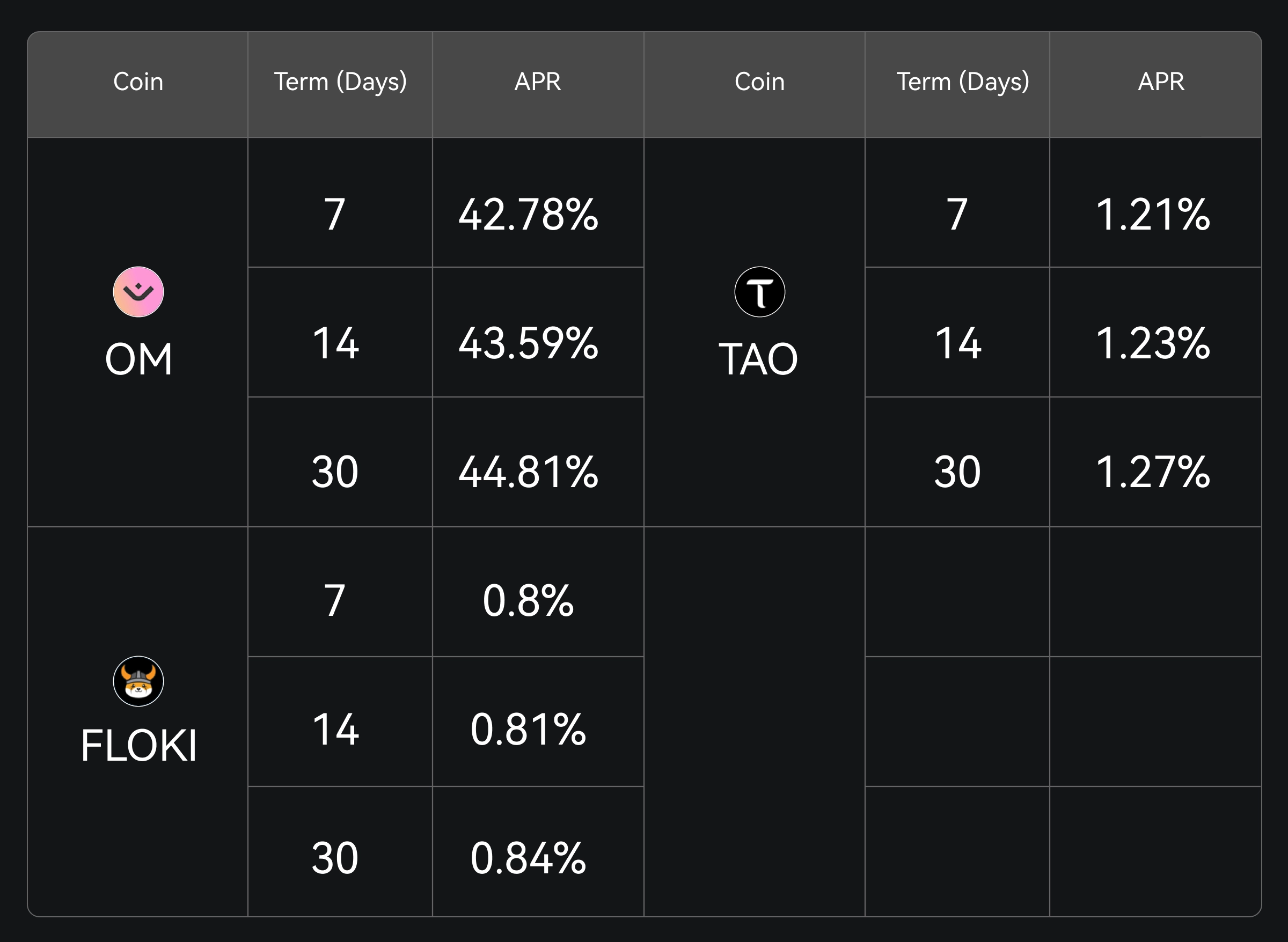The height and width of the screenshot is (942, 1288).
Task: Select the OM coin name label
Action: [x=138, y=359]
